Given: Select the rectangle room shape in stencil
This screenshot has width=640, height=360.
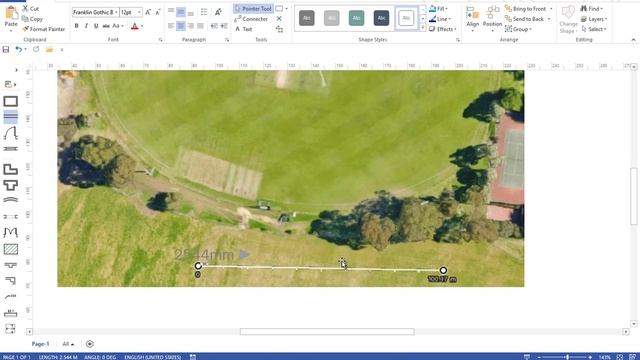Looking at the screenshot, I should click(x=11, y=101).
